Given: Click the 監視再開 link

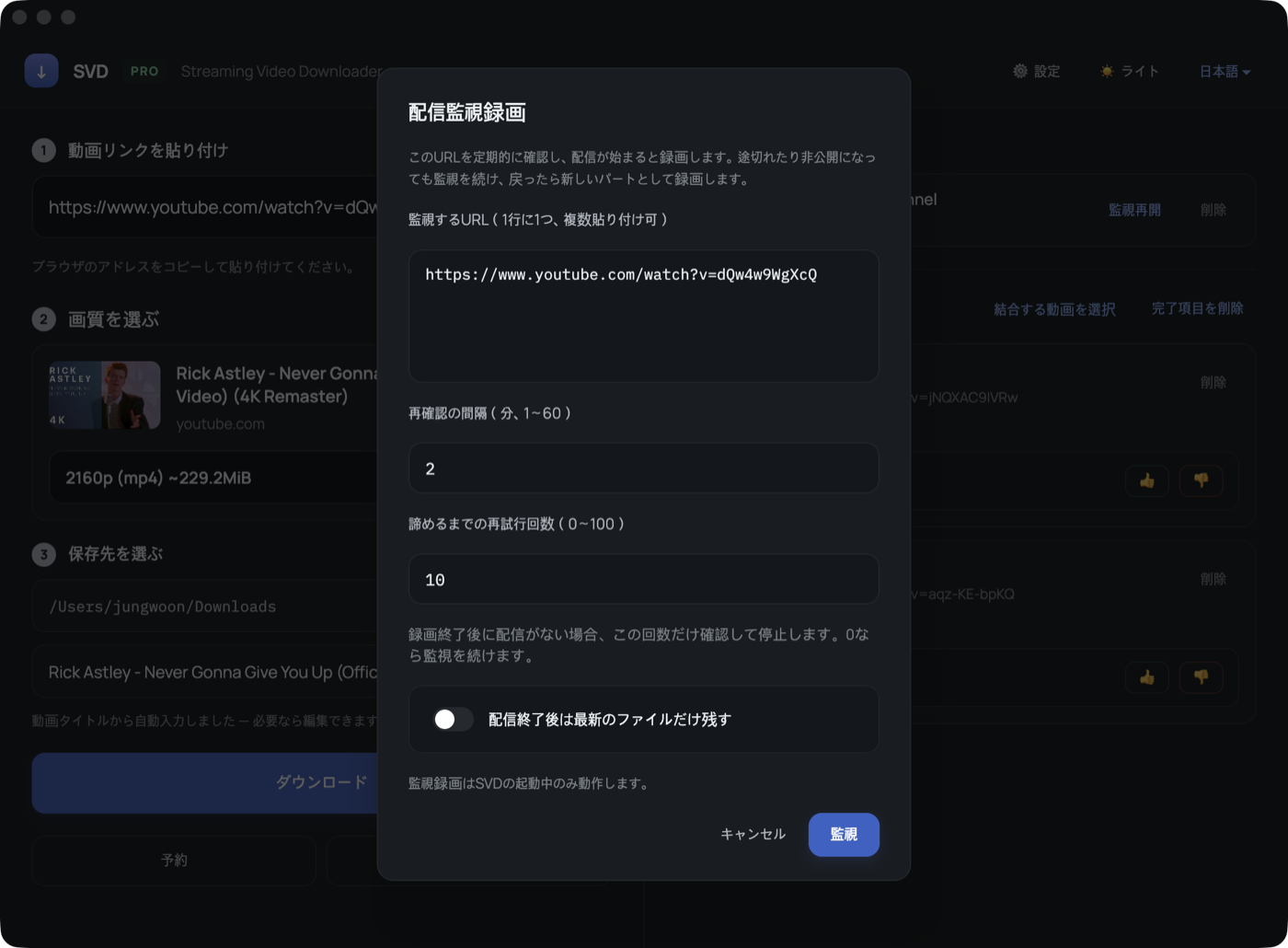Looking at the screenshot, I should point(1134,210).
